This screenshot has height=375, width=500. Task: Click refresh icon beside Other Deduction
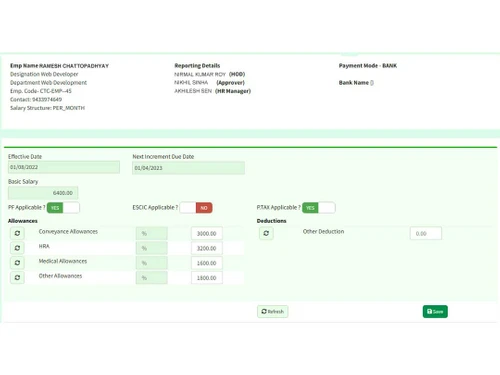266,233
